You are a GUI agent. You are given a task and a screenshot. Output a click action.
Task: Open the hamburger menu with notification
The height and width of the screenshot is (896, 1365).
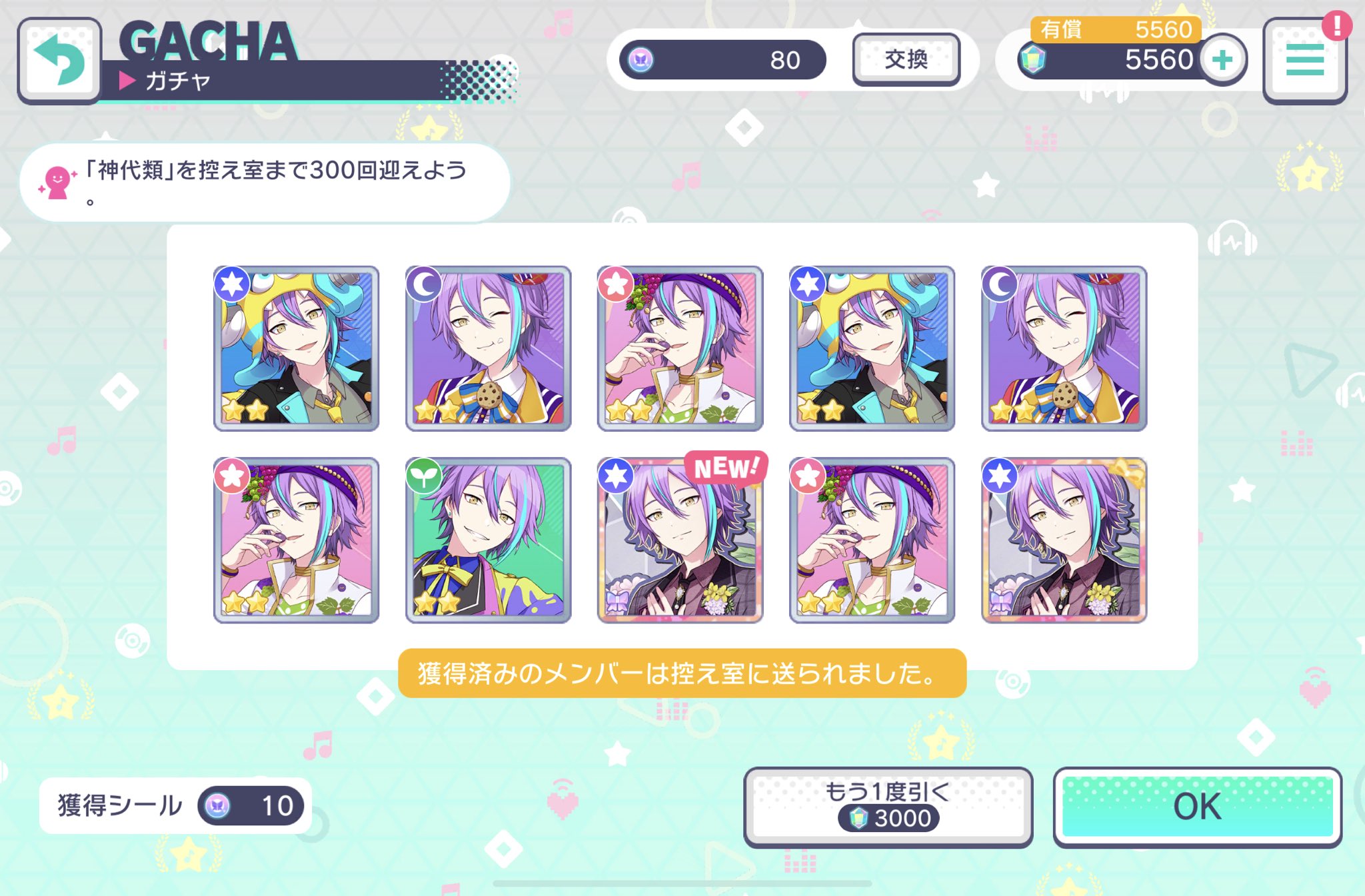[1304, 61]
